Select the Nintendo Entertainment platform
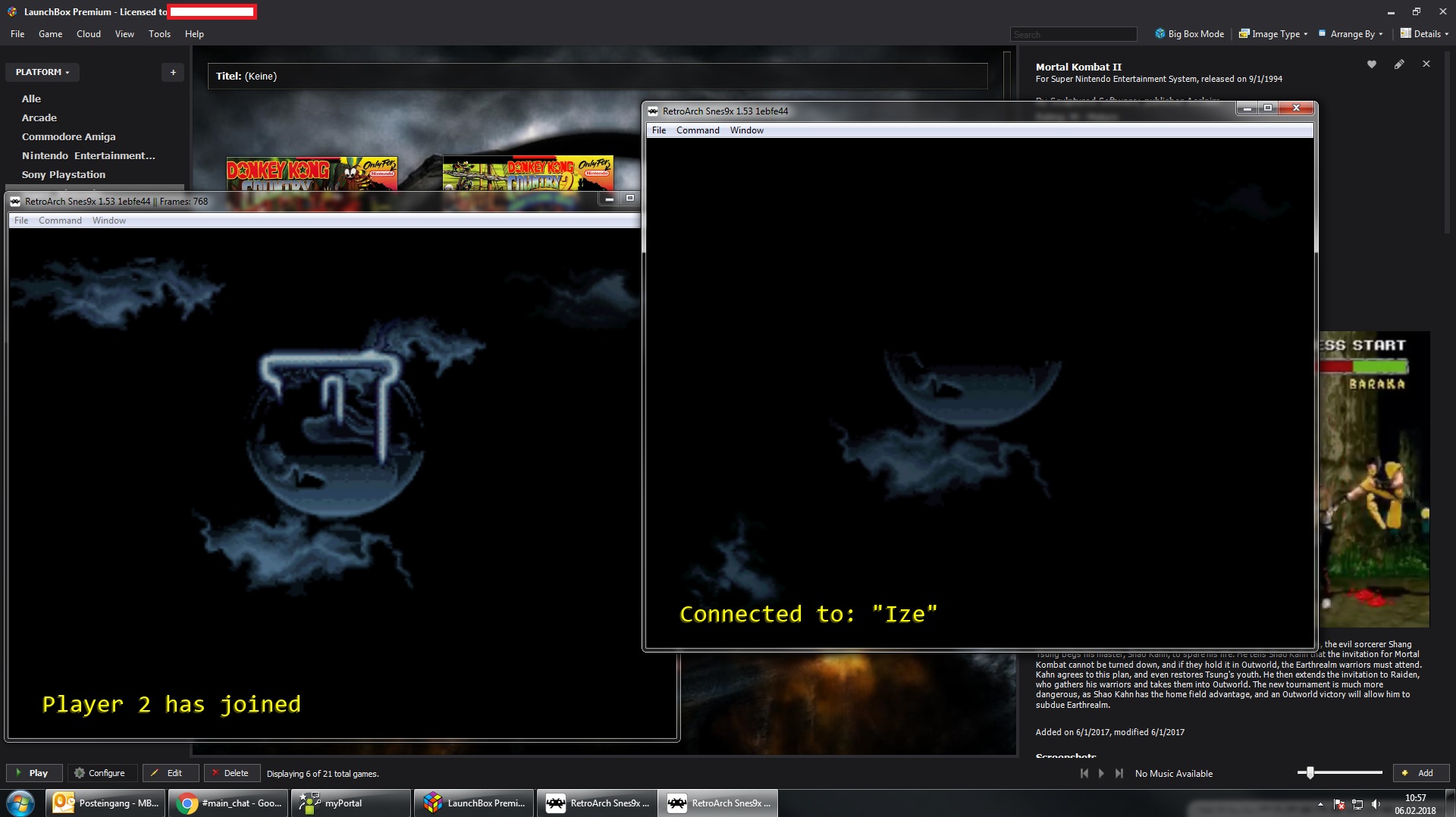1456x817 pixels. pos(89,155)
